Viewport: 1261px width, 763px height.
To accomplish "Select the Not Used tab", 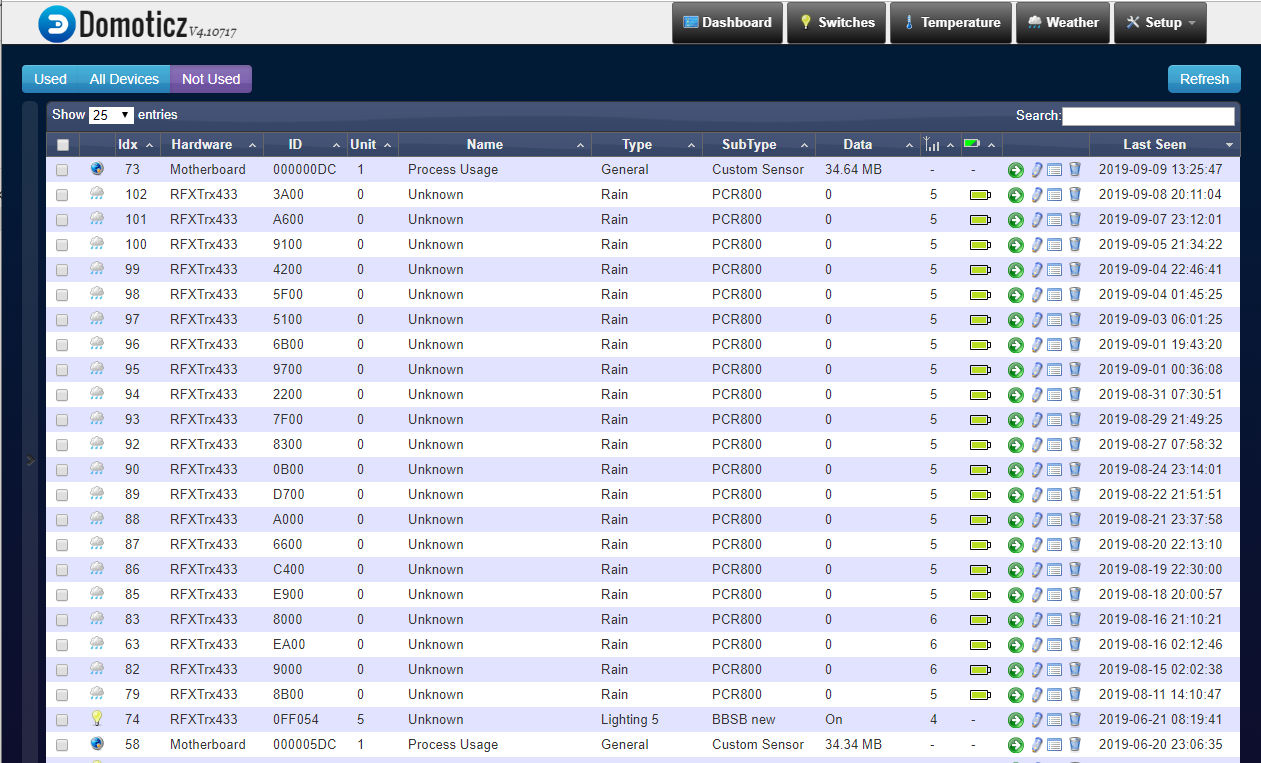I will click(211, 79).
